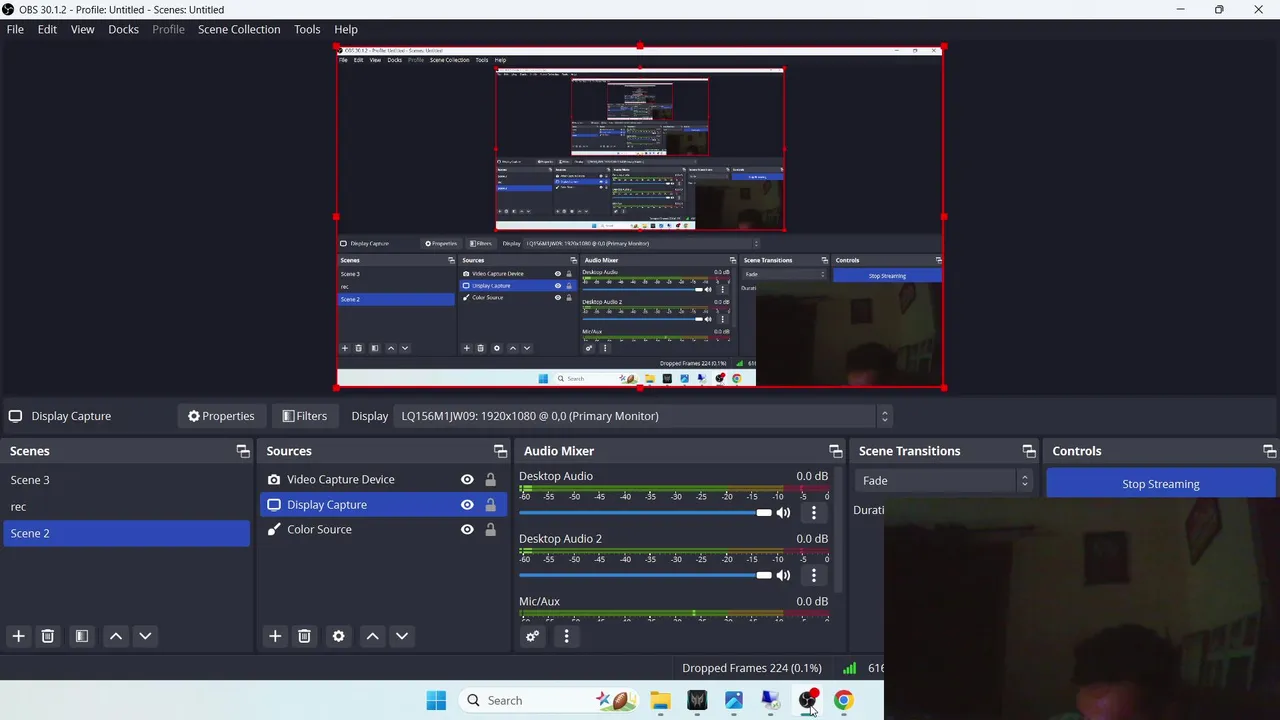Lock the Display Capture source

coord(490,505)
